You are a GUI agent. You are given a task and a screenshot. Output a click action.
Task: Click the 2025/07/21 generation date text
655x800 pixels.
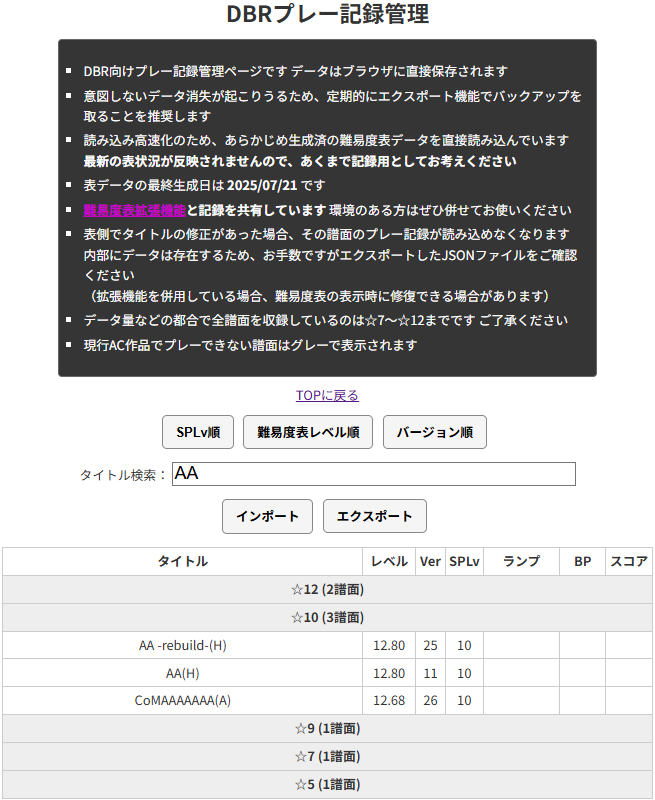pos(262,185)
